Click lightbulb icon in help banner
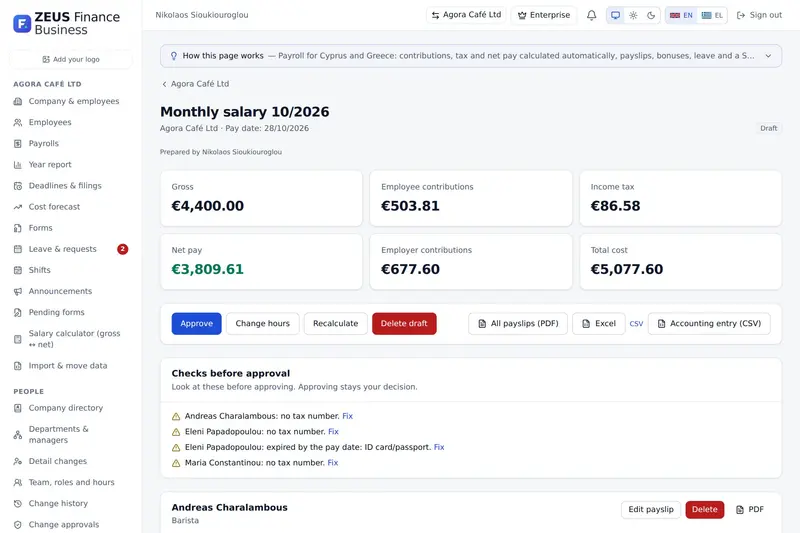 coord(173,56)
